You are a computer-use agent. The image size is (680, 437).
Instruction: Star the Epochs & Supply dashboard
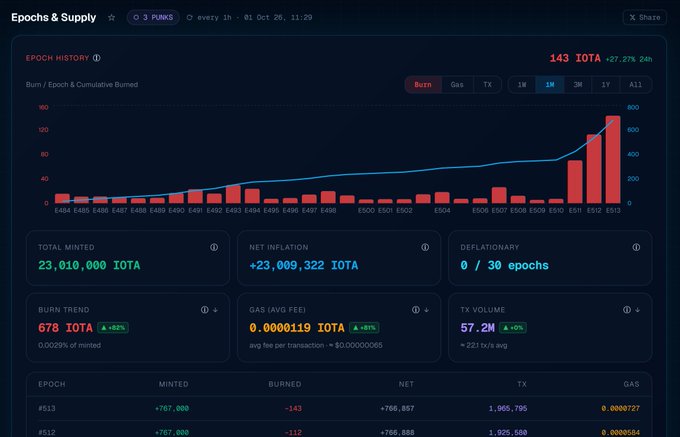point(111,17)
